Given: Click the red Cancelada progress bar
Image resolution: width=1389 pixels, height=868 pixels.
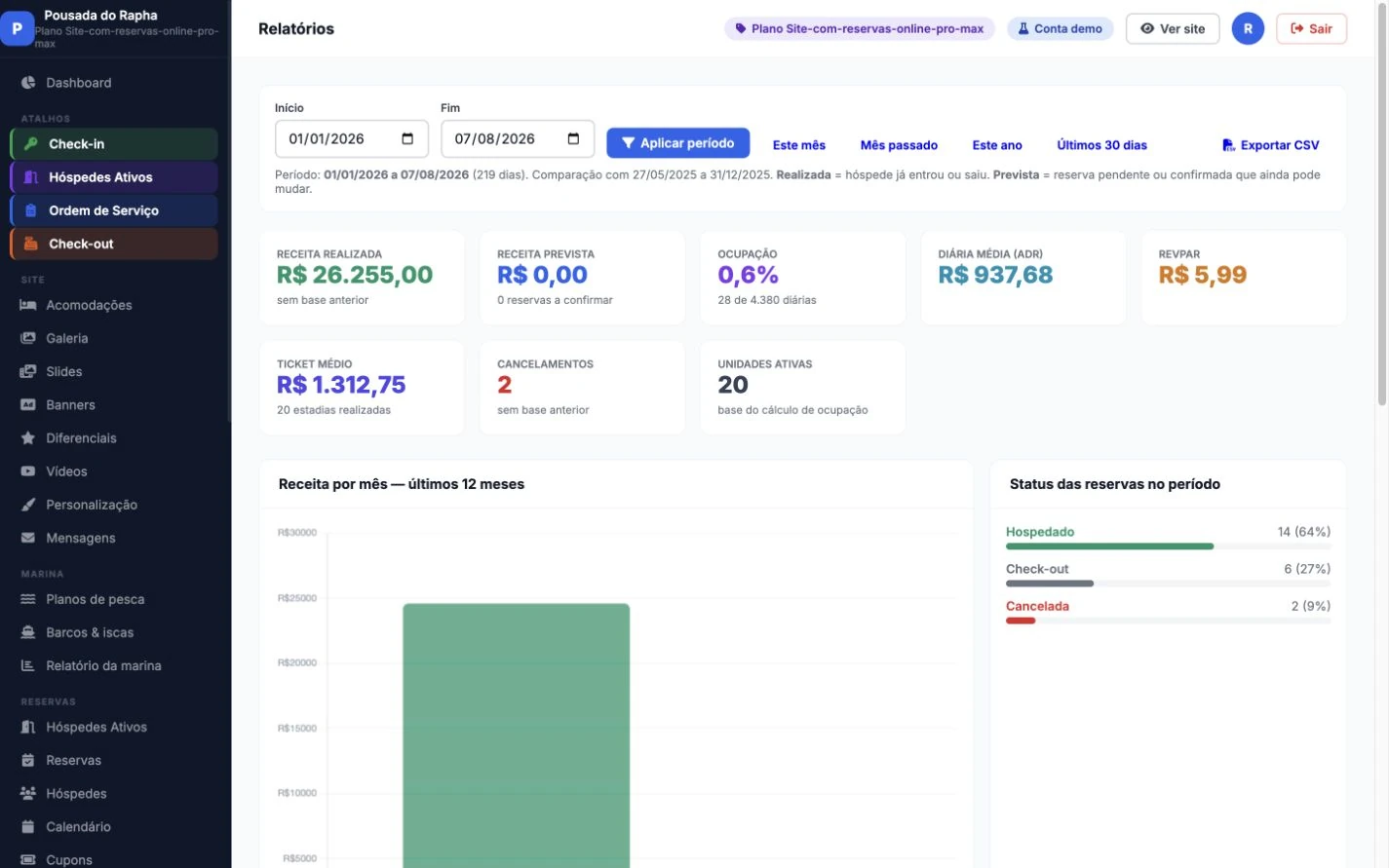Looking at the screenshot, I should pyautogui.click(x=1021, y=621).
